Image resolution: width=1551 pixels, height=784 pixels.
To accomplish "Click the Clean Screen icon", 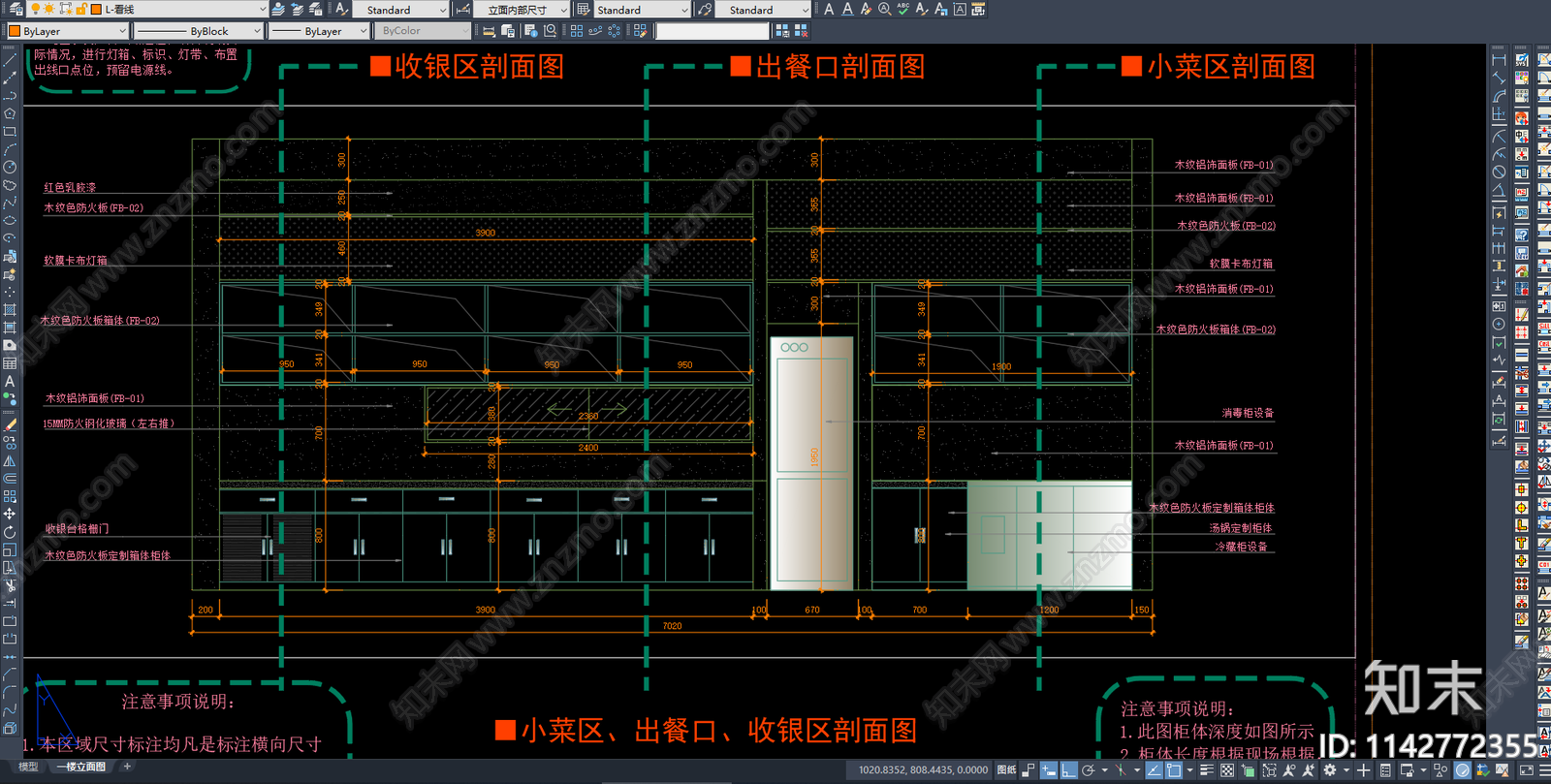I will coord(1526,770).
